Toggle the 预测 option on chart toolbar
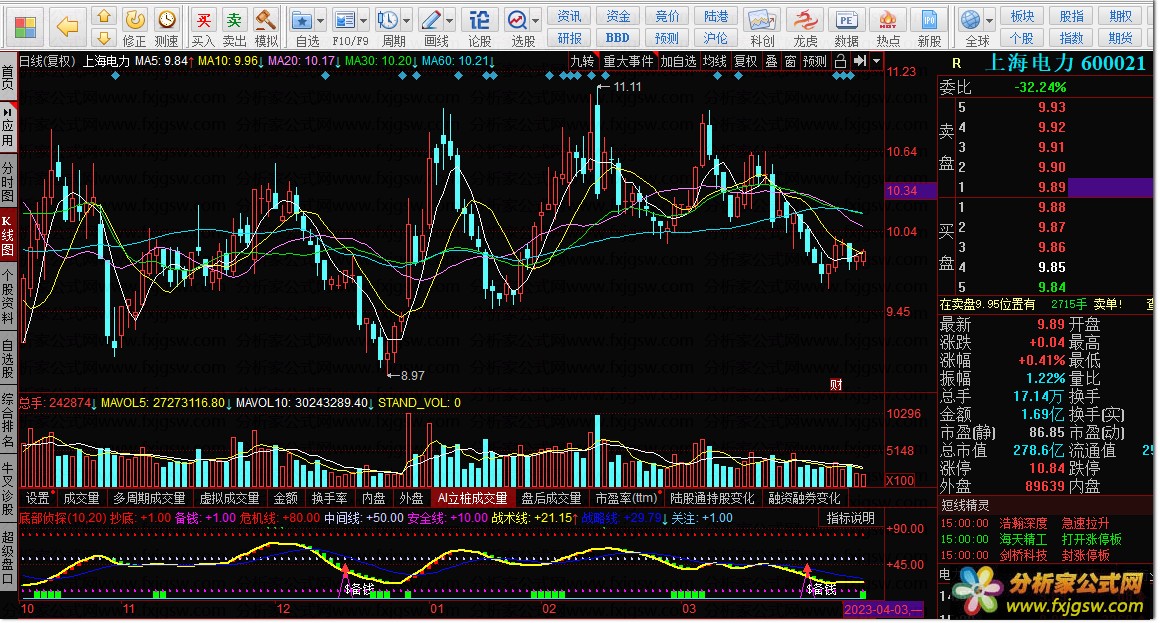 coord(815,61)
